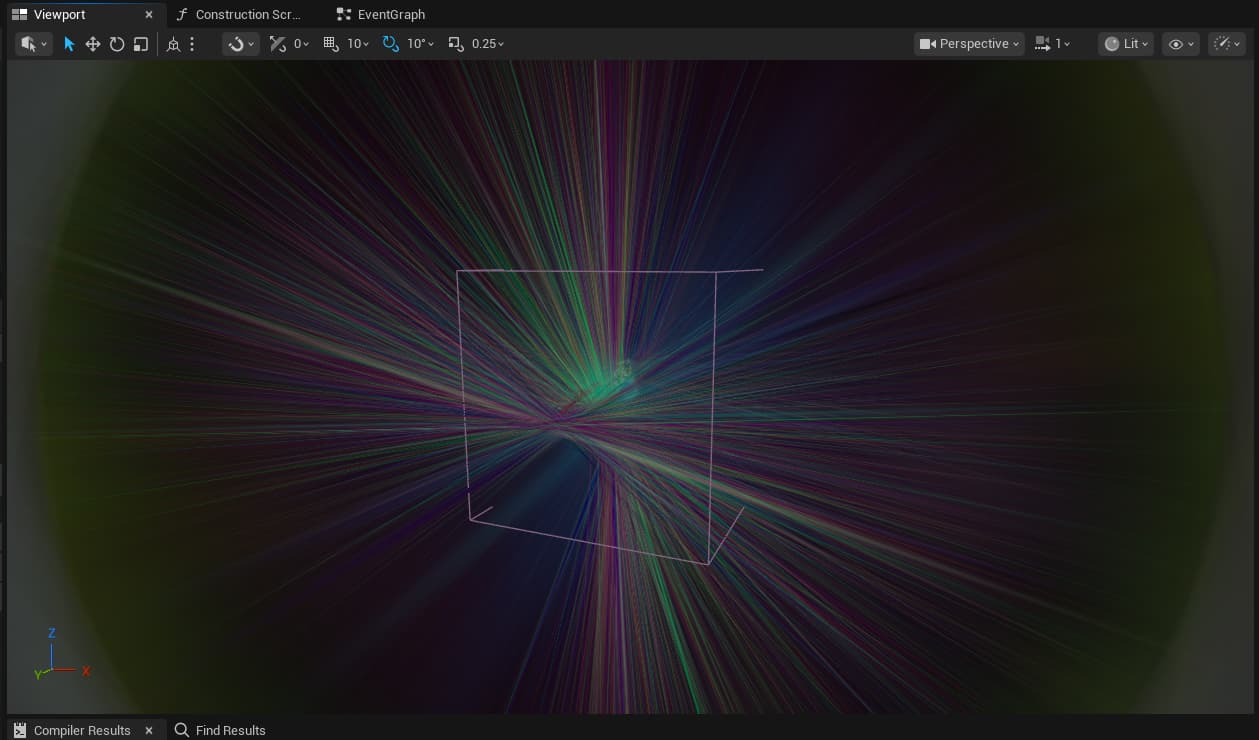Activate the Scale tool

pyautogui.click(x=141, y=44)
